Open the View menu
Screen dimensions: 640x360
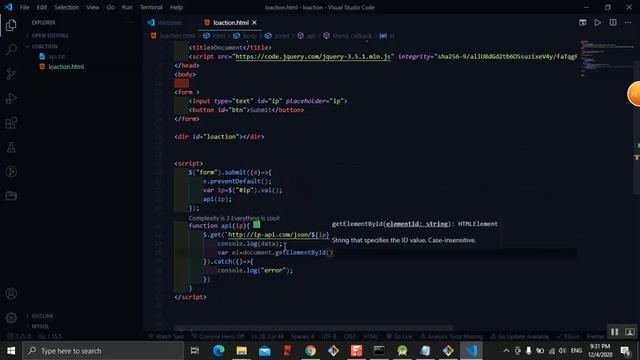(93, 7)
